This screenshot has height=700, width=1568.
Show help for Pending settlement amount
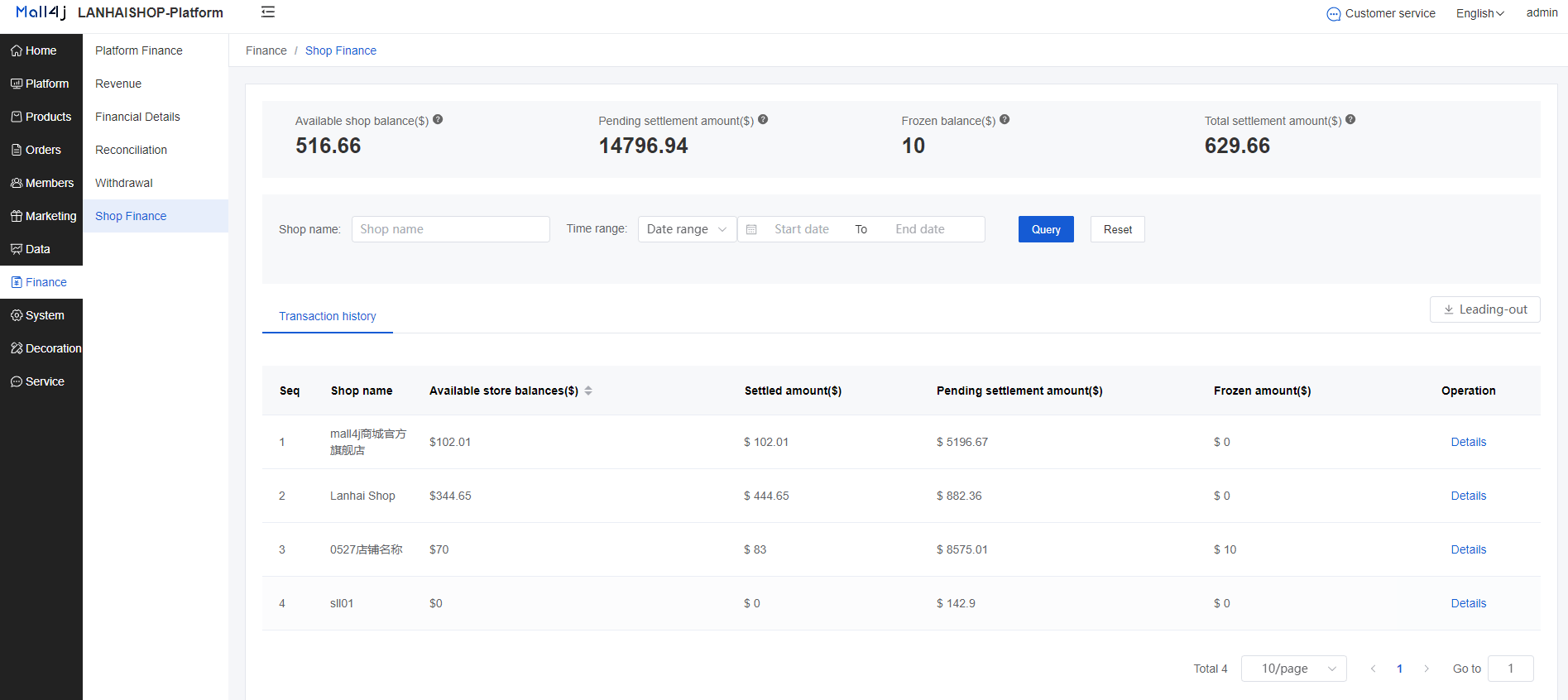point(763,119)
